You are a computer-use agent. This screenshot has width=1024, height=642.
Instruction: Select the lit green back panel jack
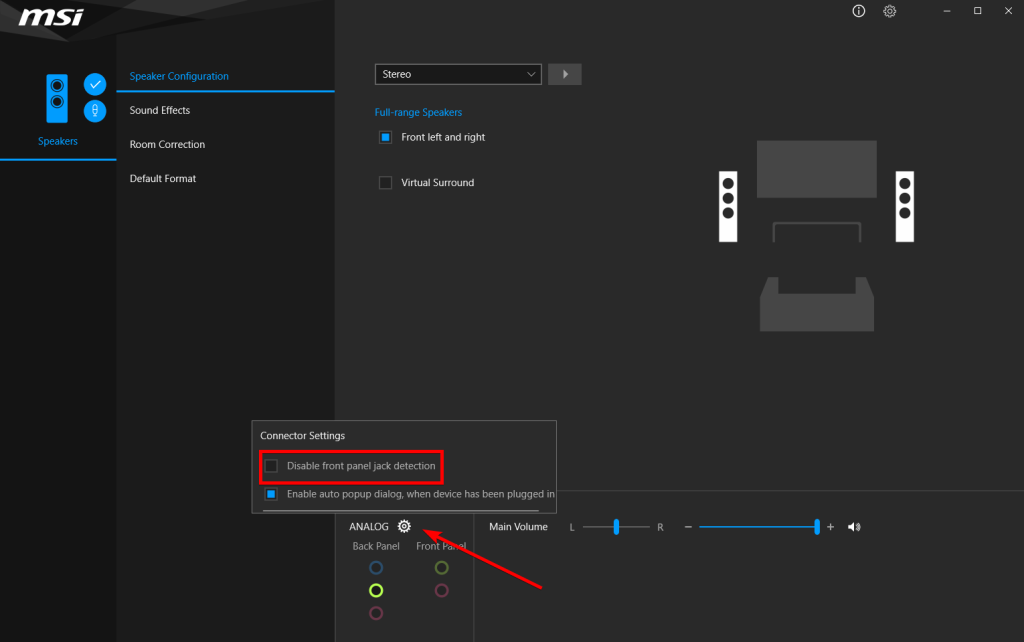click(376, 590)
